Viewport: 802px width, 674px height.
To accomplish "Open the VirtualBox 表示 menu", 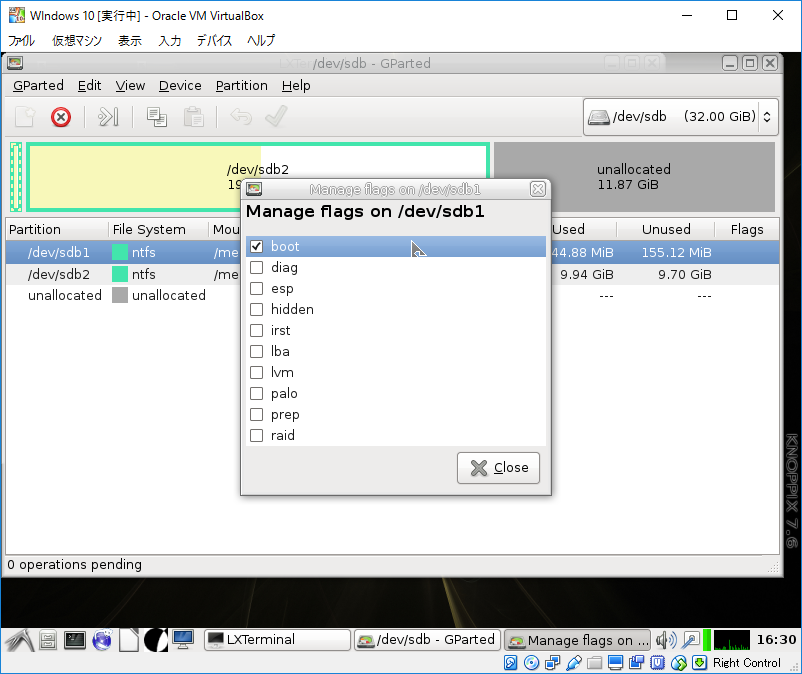I will pyautogui.click(x=130, y=40).
